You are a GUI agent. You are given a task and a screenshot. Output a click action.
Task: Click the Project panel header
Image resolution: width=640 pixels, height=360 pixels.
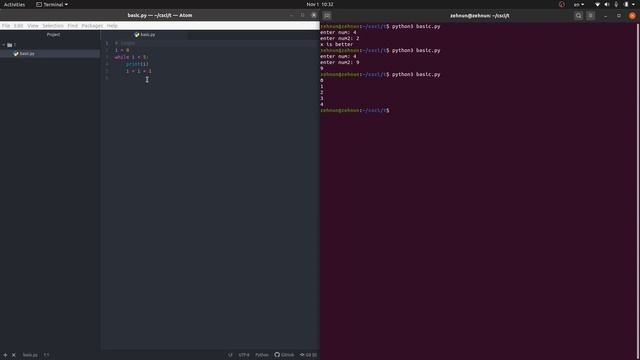click(x=53, y=35)
